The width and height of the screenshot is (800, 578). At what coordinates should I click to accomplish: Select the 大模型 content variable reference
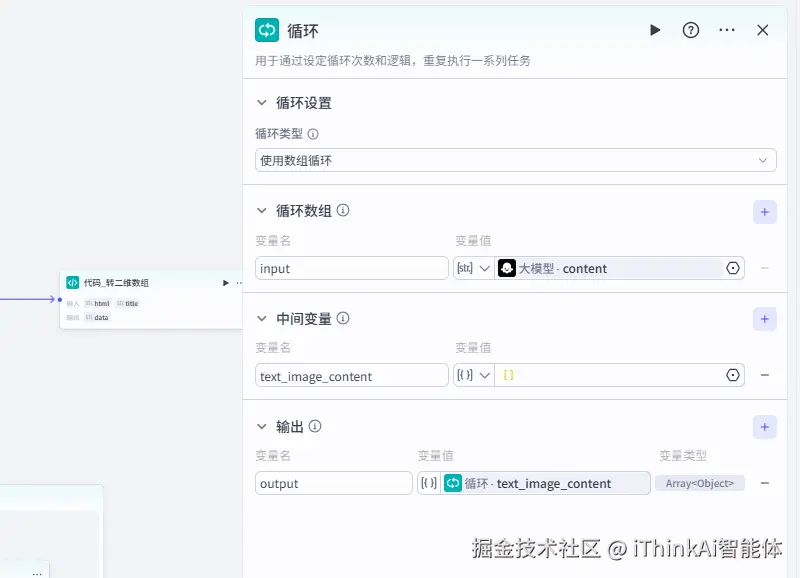click(x=609, y=268)
